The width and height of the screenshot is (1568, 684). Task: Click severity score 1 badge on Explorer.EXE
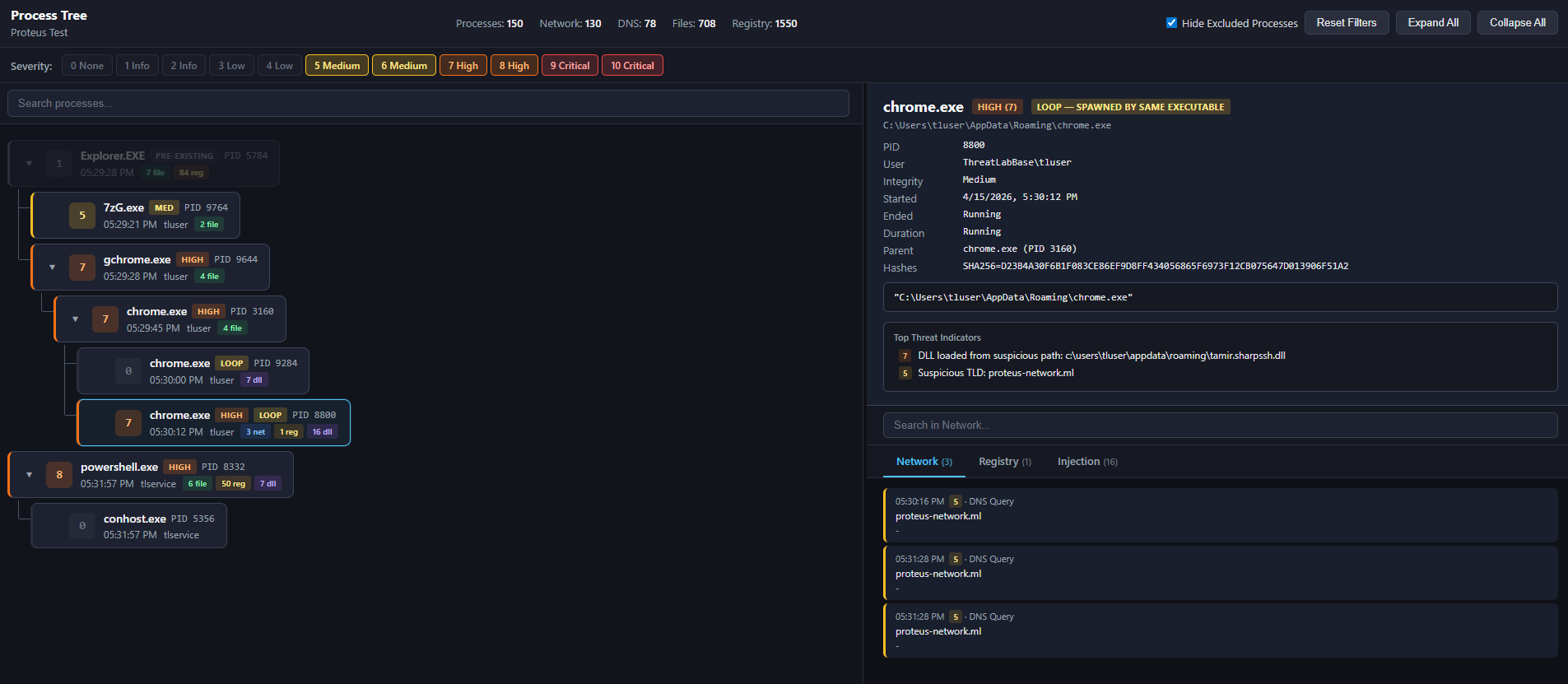[59, 164]
